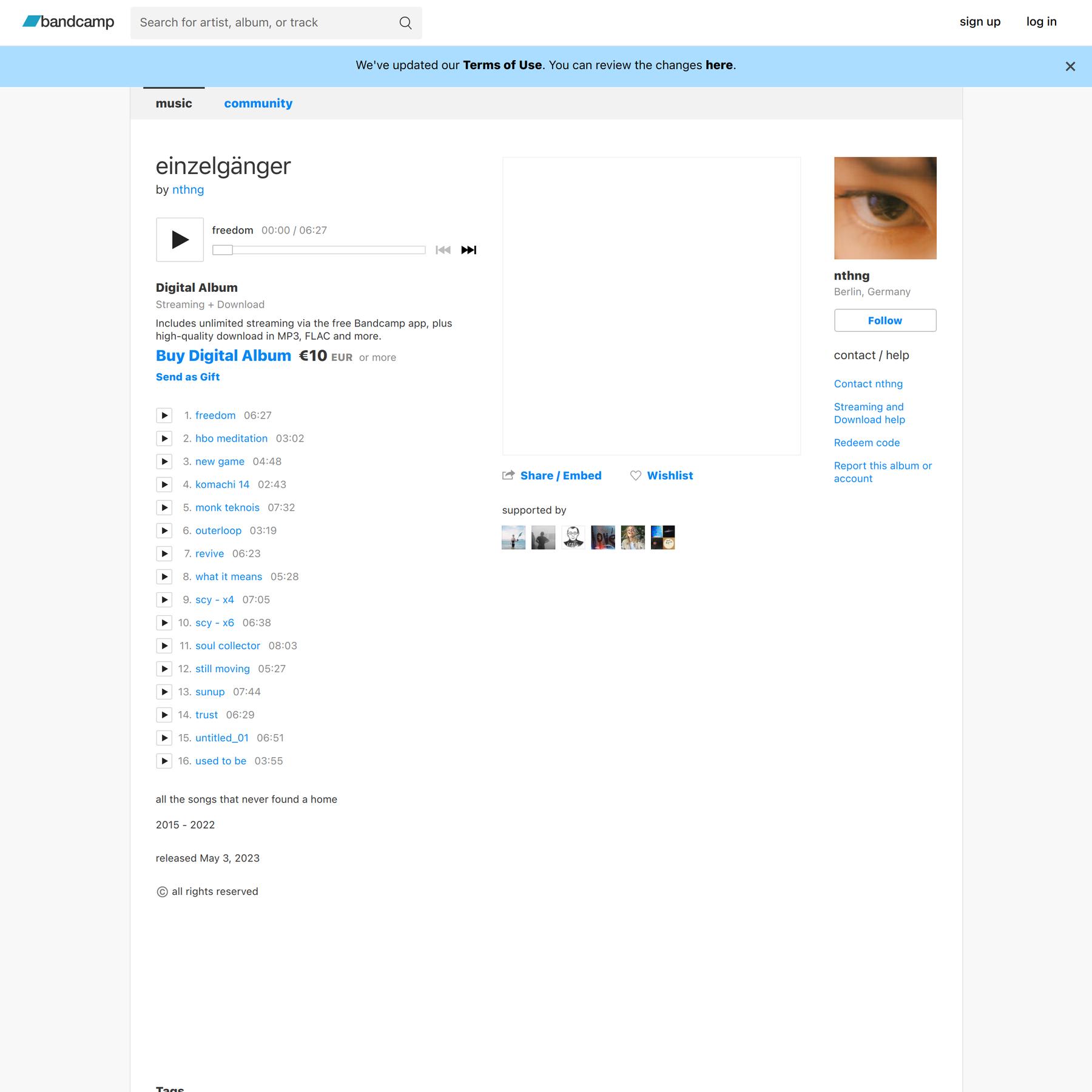The width and height of the screenshot is (1092, 1092).
Task: Dismiss the Terms of Use banner
Action: click(x=1070, y=67)
